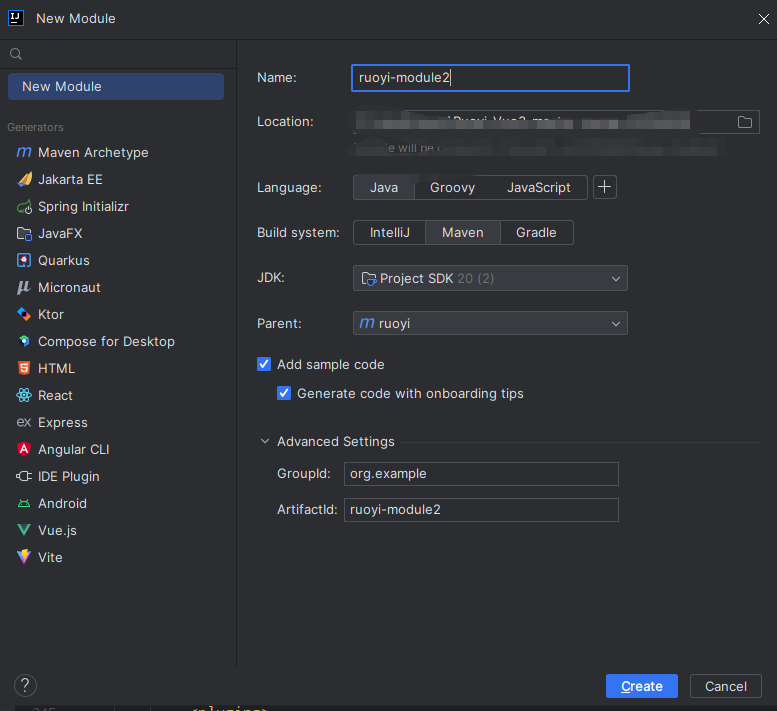Click the Vue.js green V icon
The image size is (777, 711).
[24, 530]
